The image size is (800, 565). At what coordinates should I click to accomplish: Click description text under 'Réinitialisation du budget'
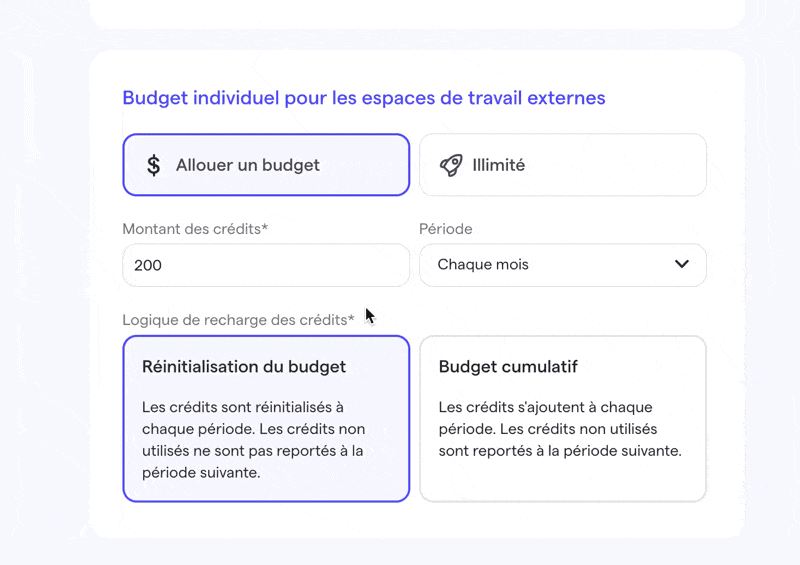click(253, 440)
